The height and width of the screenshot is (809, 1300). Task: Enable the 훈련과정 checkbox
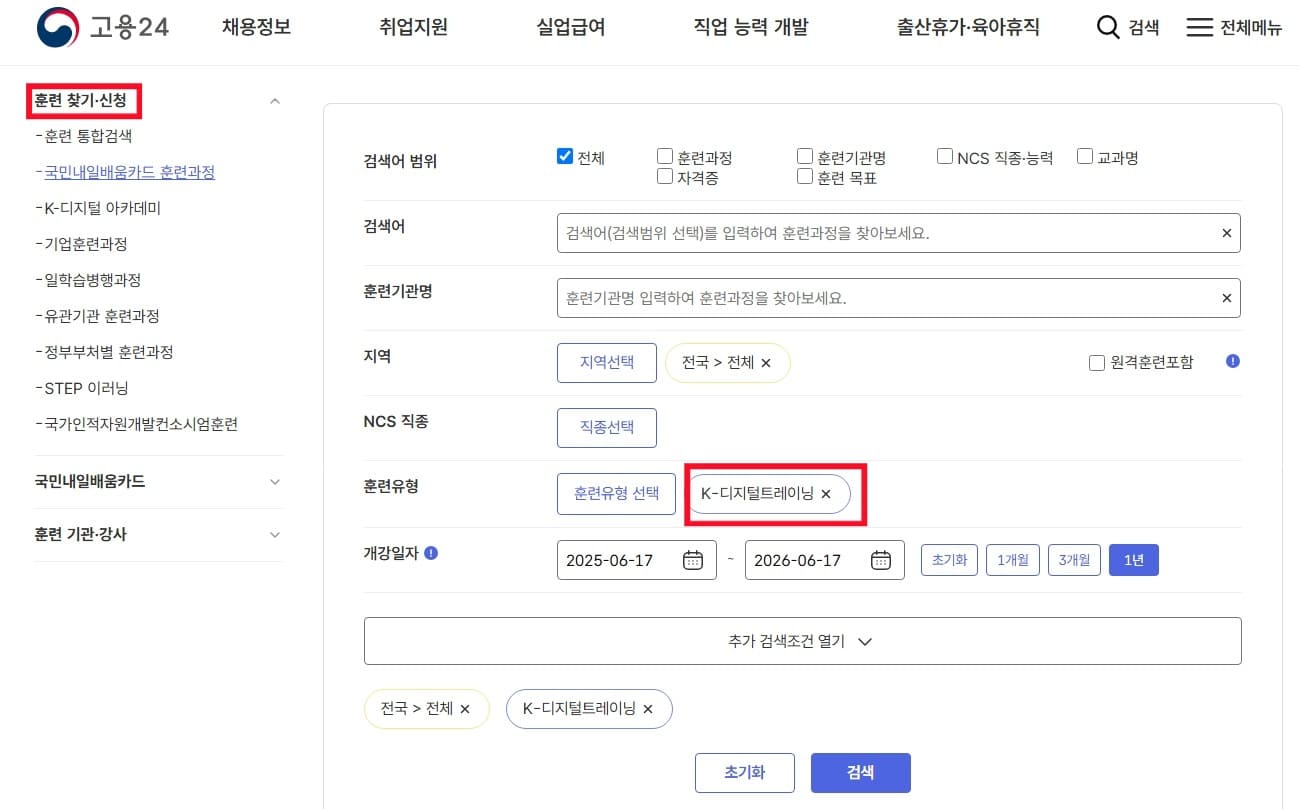click(664, 155)
